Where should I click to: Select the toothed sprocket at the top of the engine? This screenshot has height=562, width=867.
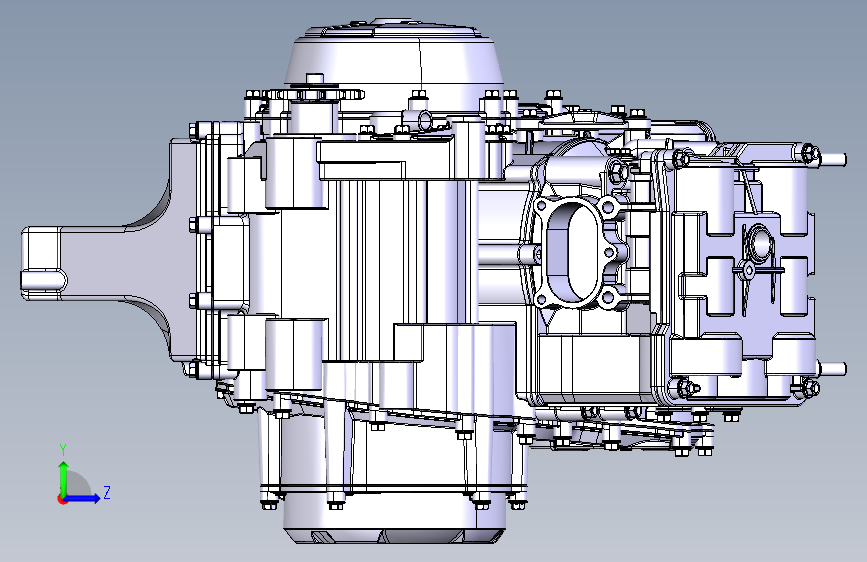[316, 95]
